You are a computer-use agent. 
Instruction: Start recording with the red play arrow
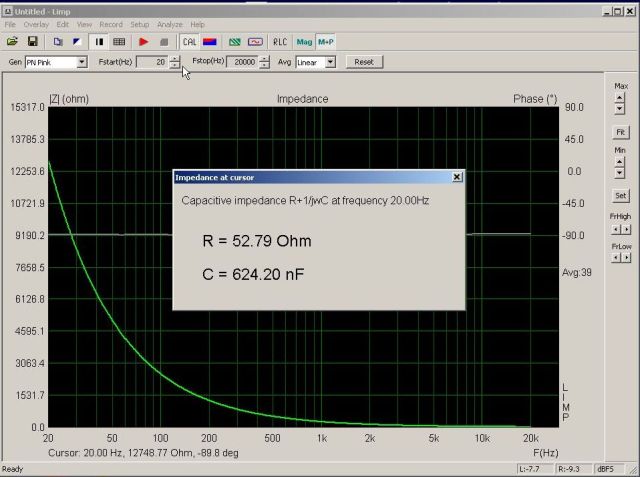click(x=143, y=42)
